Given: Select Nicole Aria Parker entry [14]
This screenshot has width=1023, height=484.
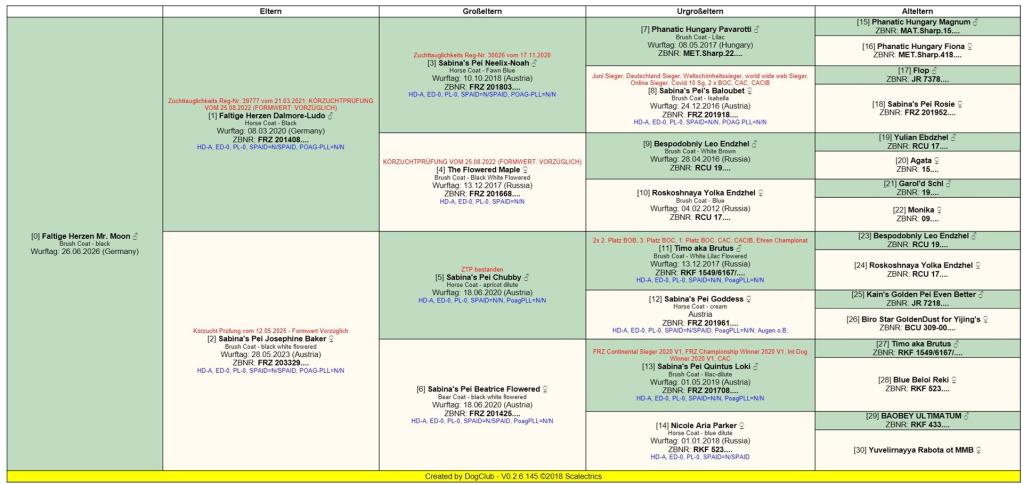Looking at the screenshot, I should [x=700, y=425].
